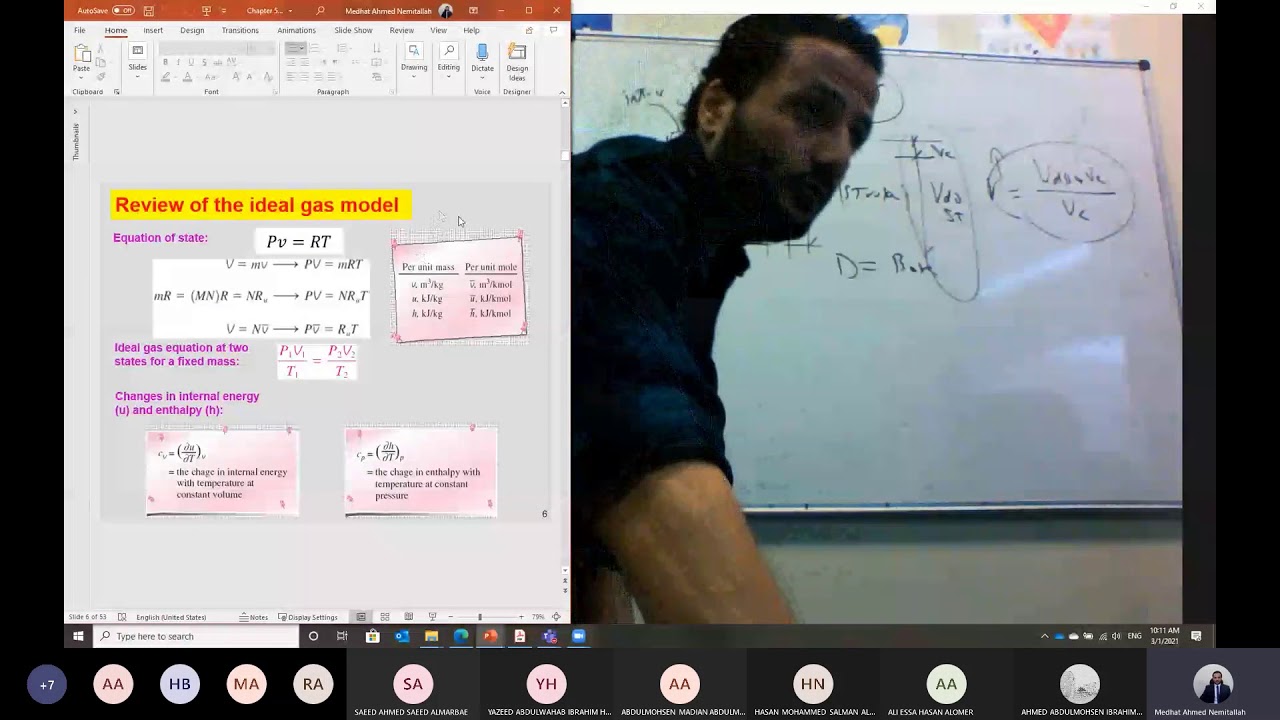Click the Copy icon

click(x=101, y=62)
